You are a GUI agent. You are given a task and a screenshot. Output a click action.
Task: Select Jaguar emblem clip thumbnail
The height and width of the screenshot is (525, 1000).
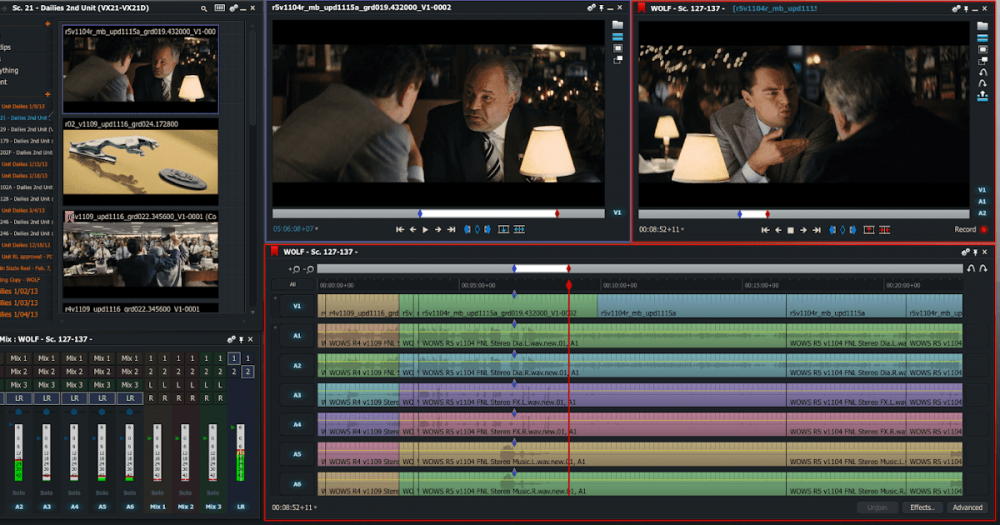(140, 162)
